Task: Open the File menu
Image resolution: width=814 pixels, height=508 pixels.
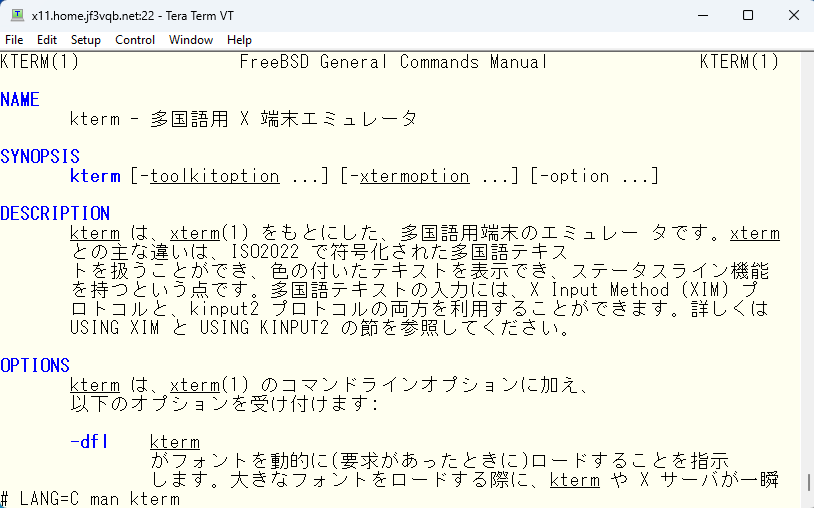Action: tap(14, 40)
